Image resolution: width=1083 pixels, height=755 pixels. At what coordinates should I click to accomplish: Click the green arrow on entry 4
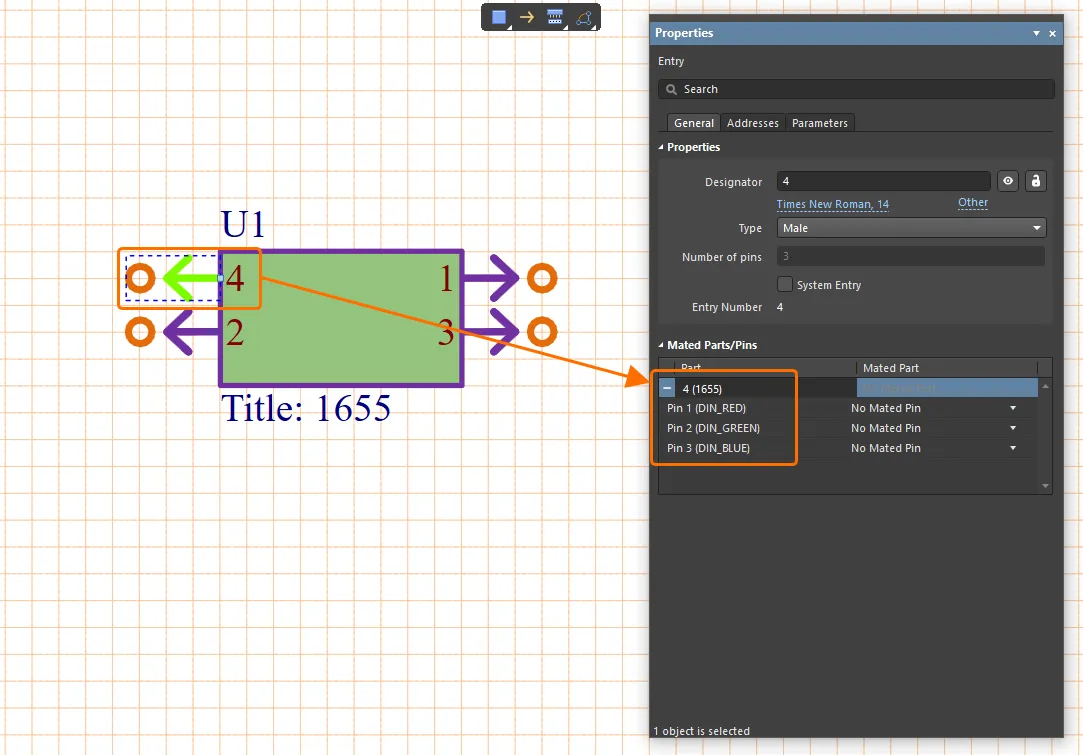pyautogui.click(x=190, y=278)
